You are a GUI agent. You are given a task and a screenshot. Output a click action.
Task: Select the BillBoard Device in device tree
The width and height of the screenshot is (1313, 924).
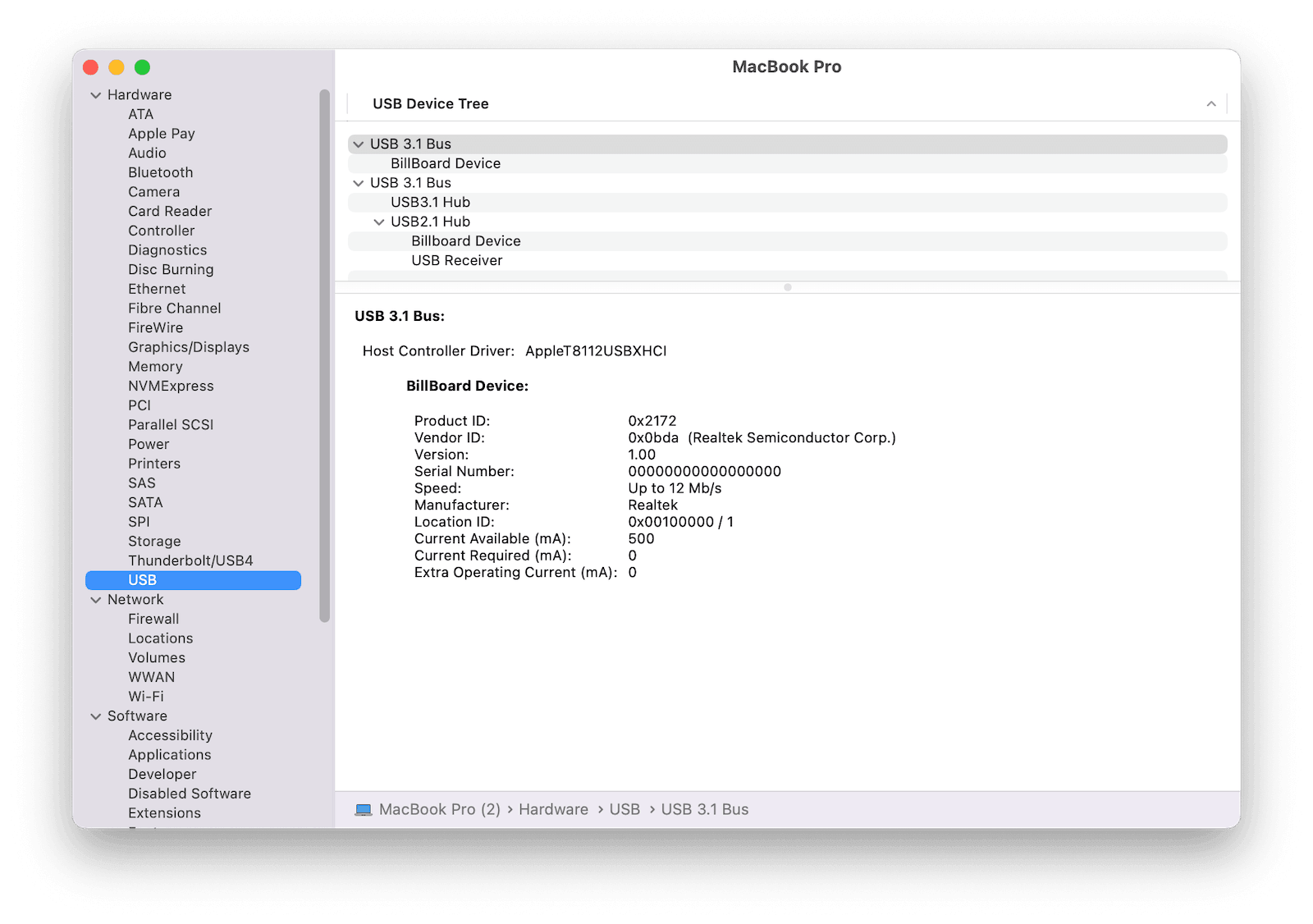446,162
